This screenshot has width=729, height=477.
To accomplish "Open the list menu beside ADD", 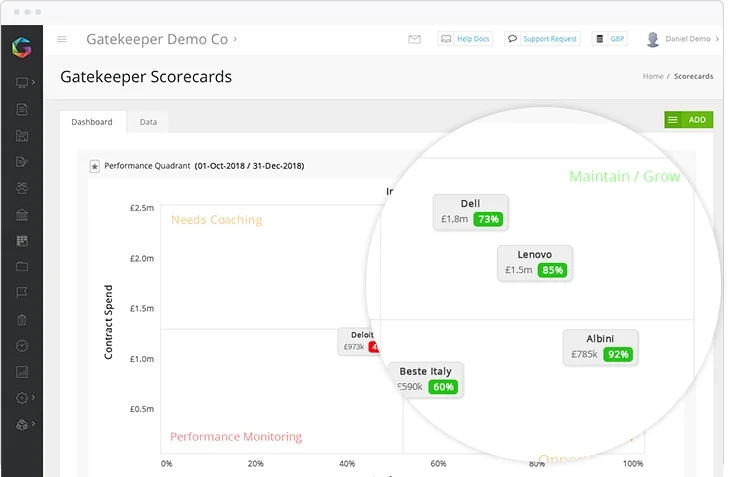I will click(673, 120).
